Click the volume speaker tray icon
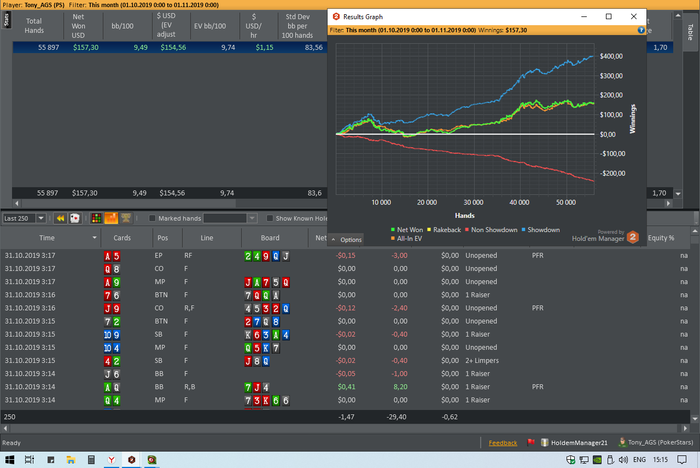Screen dimensions: 700x468 coord(623,460)
